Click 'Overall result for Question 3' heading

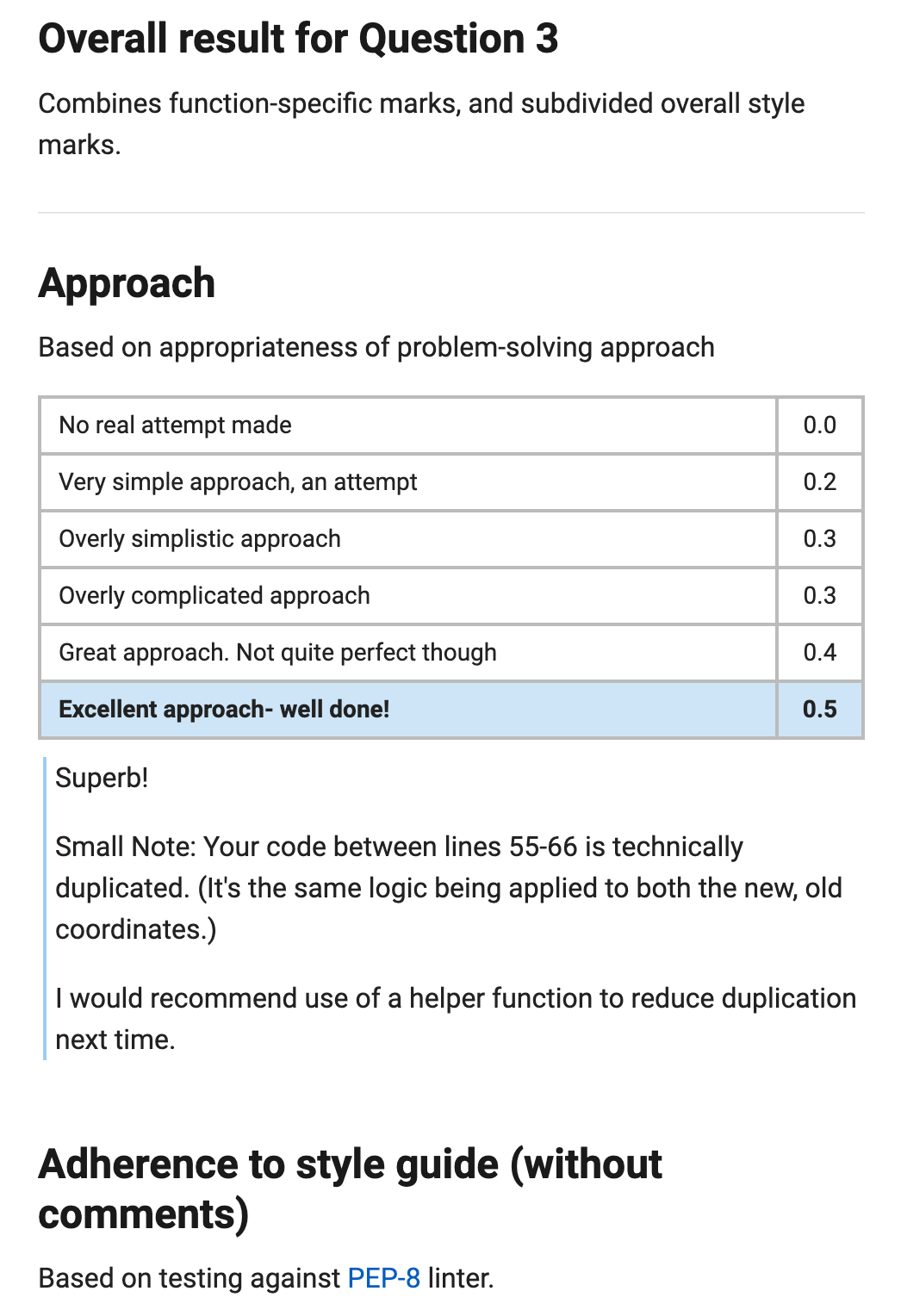point(299,39)
